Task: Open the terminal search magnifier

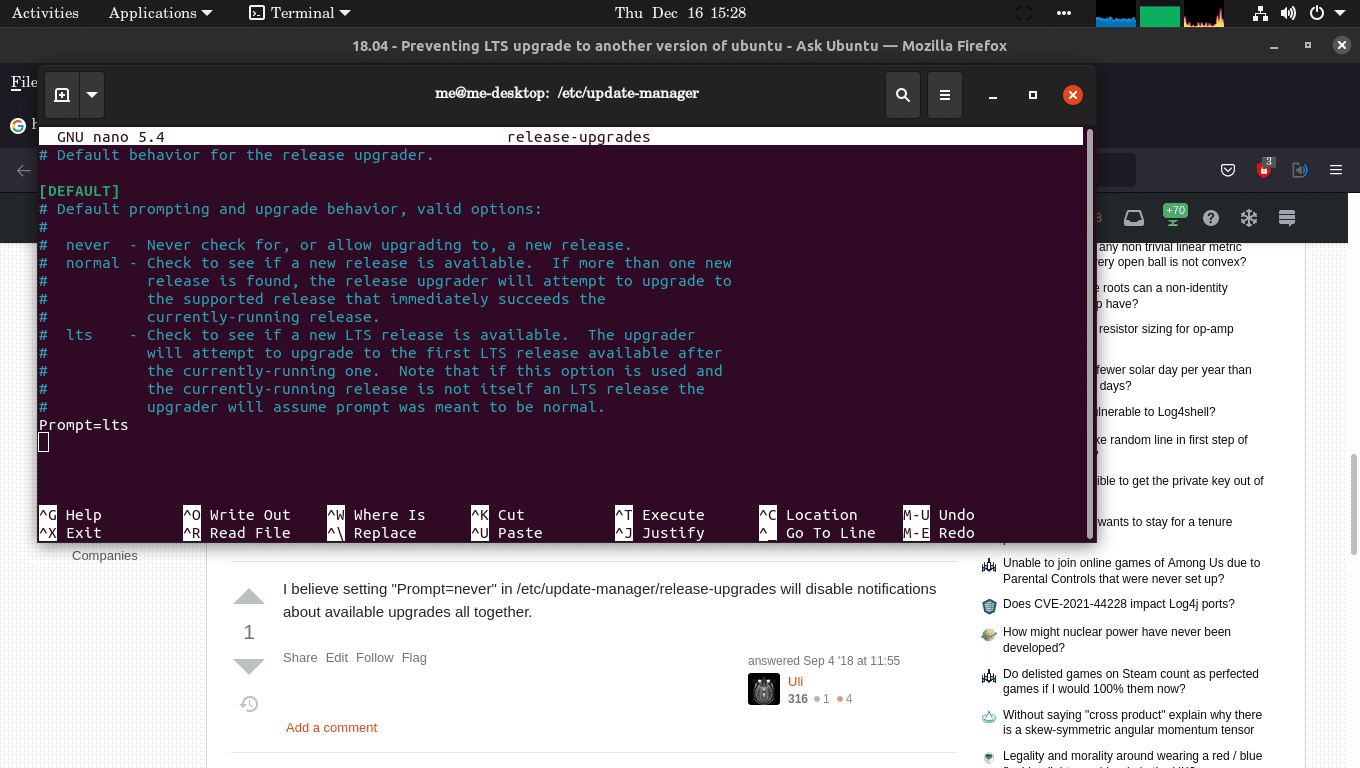Action: (x=903, y=95)
